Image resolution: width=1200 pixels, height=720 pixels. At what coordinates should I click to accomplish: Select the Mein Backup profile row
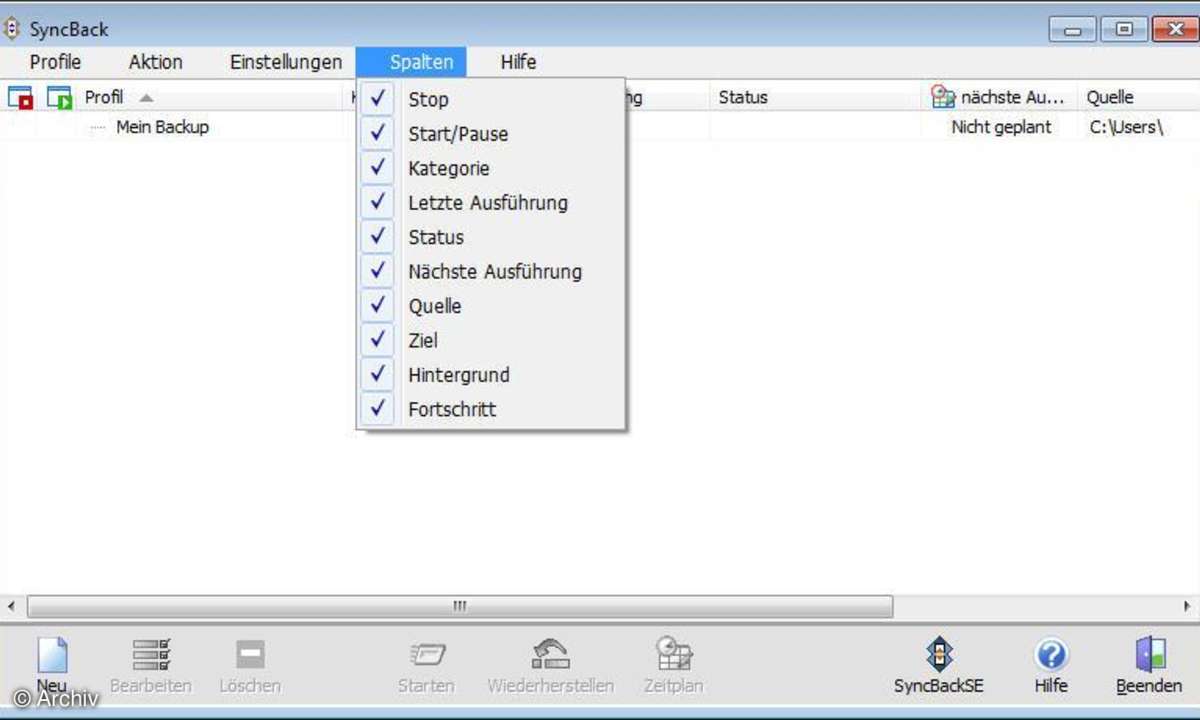point(162,127)
